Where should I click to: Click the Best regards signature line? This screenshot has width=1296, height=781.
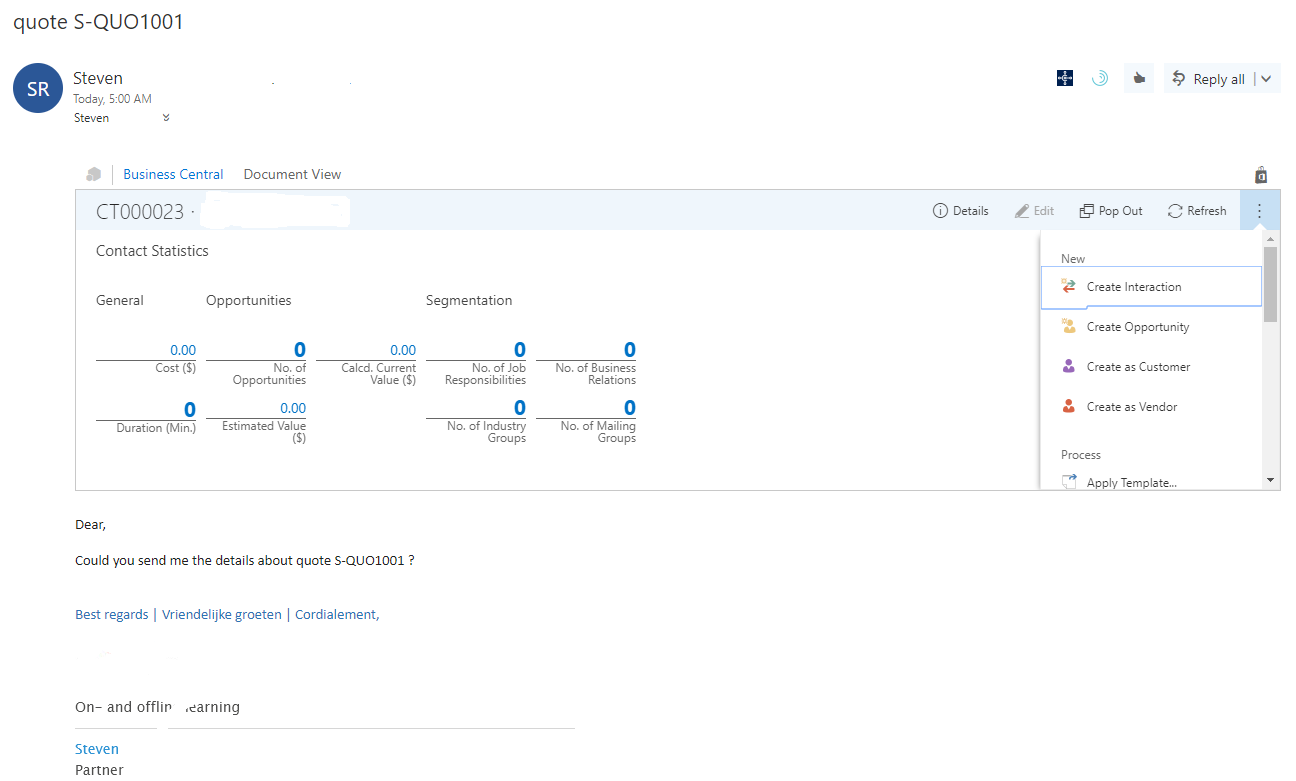227,615
